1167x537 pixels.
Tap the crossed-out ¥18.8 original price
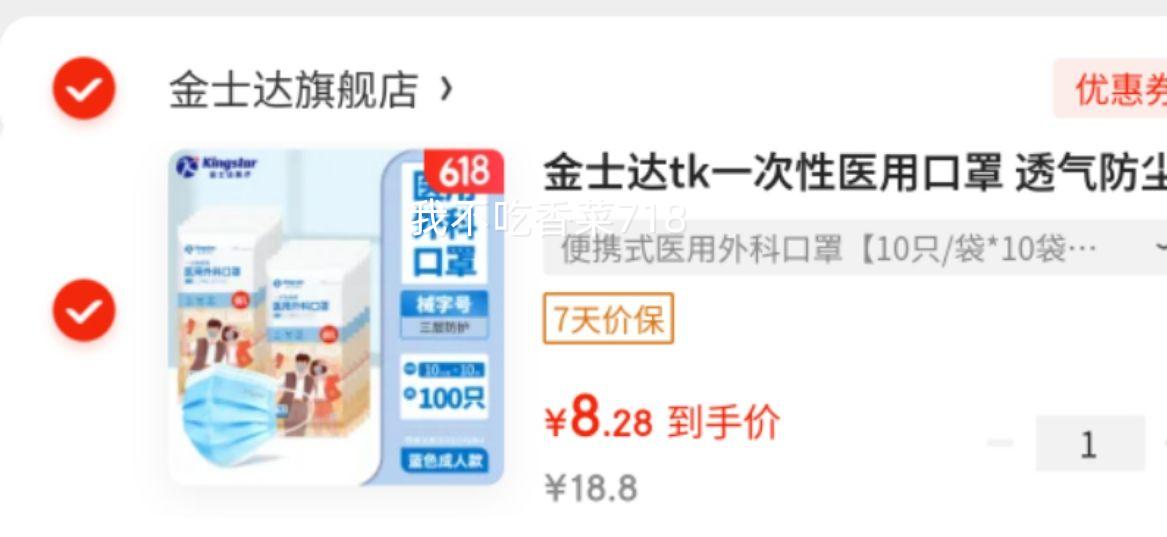(x=591, y=488)
